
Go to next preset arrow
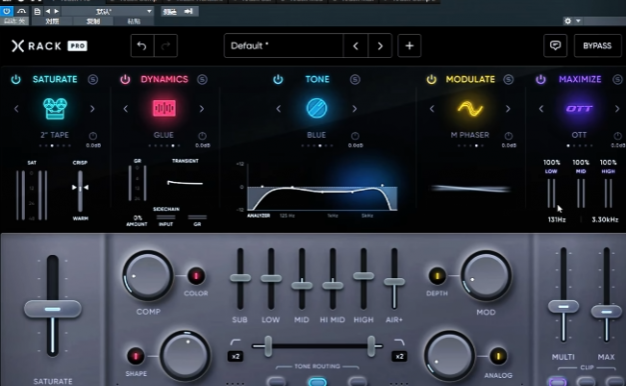coord(380,46)
